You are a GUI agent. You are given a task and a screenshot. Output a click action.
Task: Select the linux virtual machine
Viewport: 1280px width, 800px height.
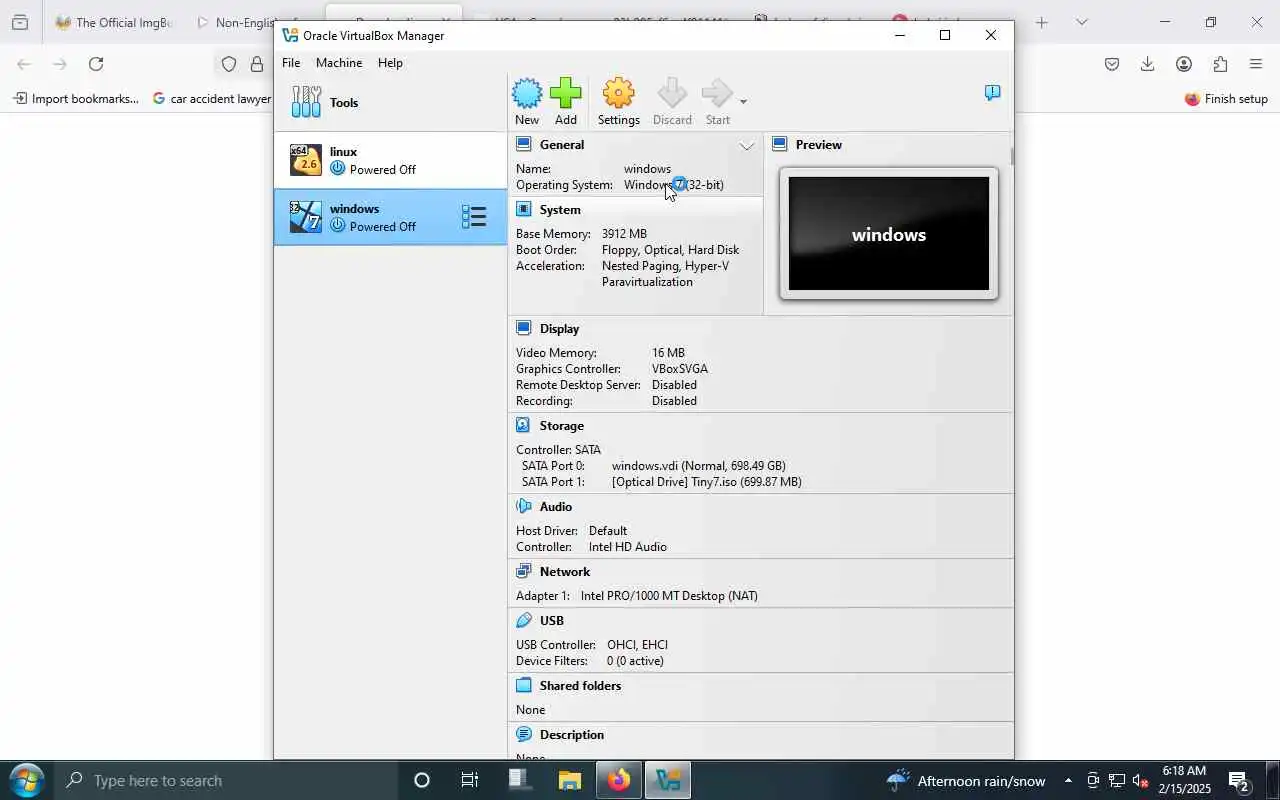(x=391, y=160)
